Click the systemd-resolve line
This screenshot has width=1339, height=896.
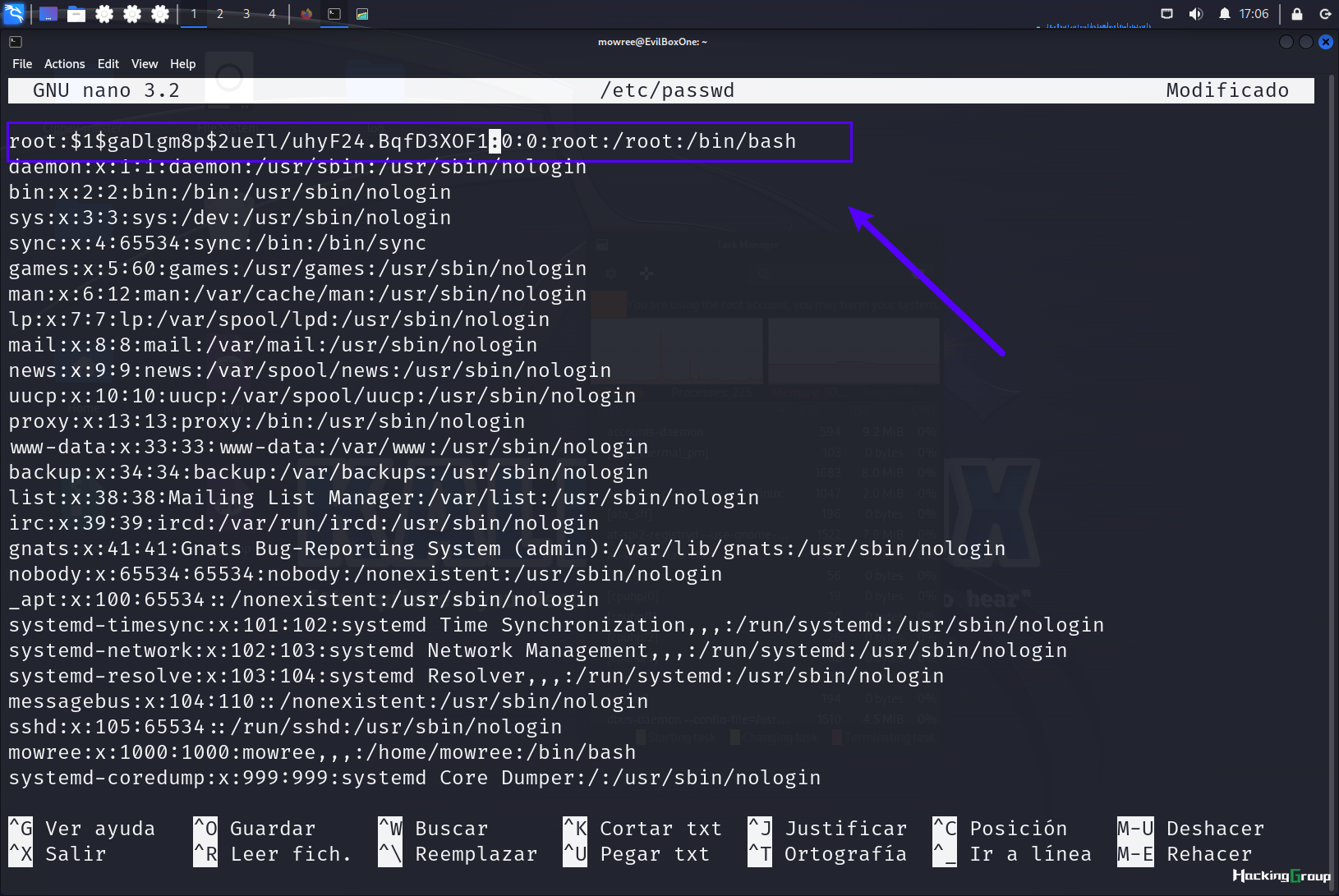tap(476, 676)
